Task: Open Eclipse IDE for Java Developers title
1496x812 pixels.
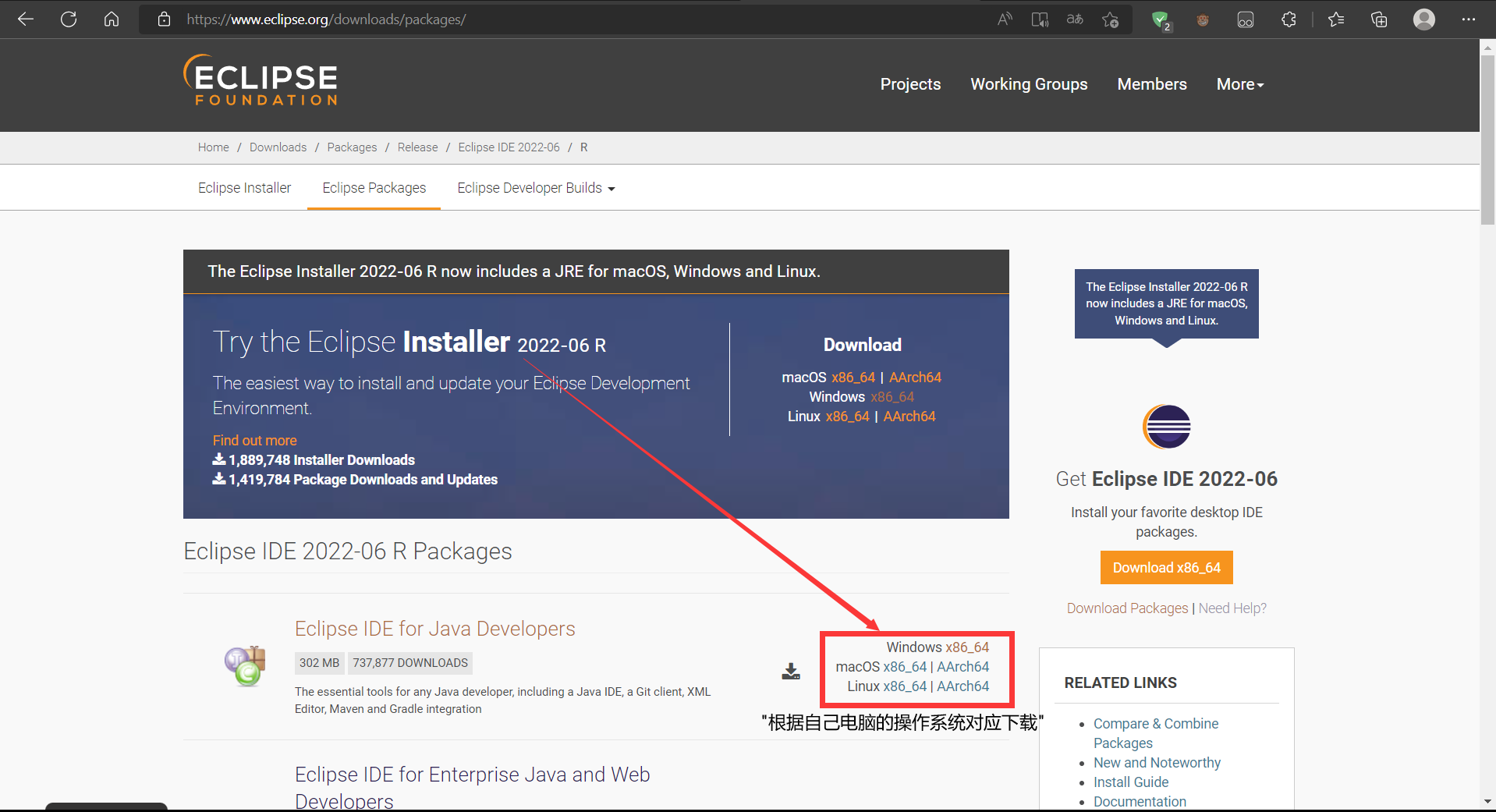Action: (x=435, y=629)
